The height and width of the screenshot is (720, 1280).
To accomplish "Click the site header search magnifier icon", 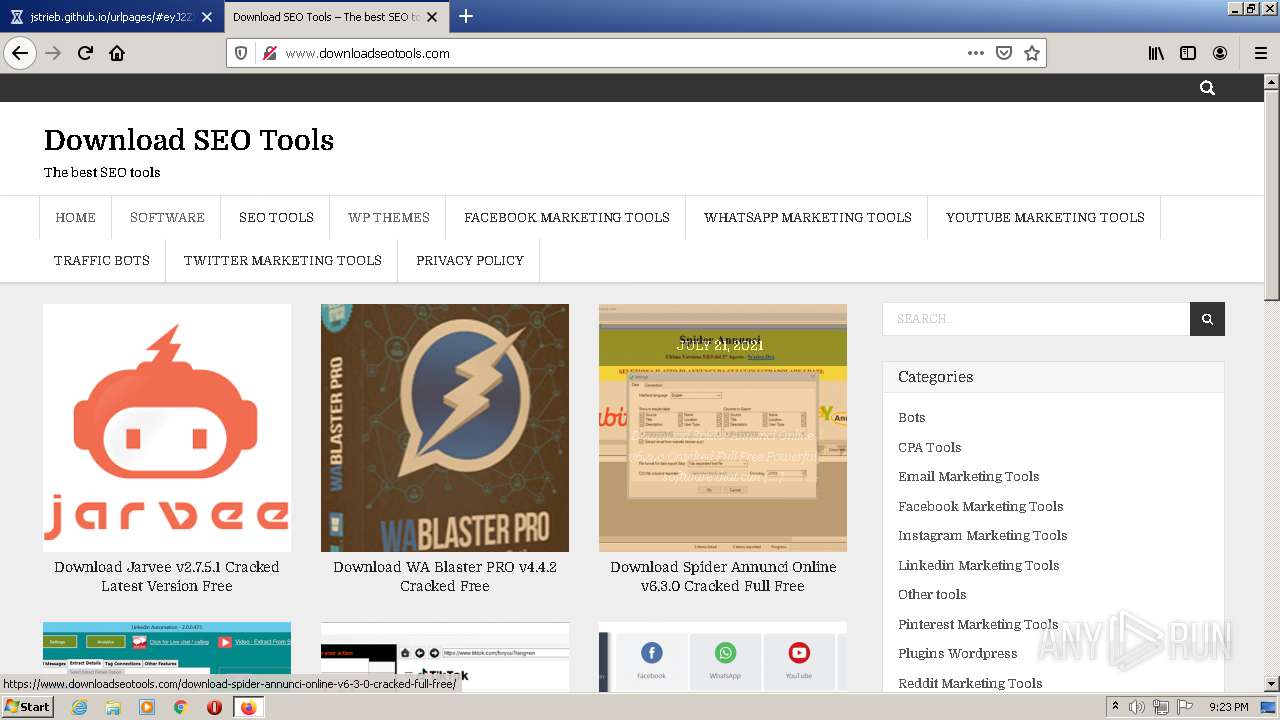I will click(x=1207, y=88).
